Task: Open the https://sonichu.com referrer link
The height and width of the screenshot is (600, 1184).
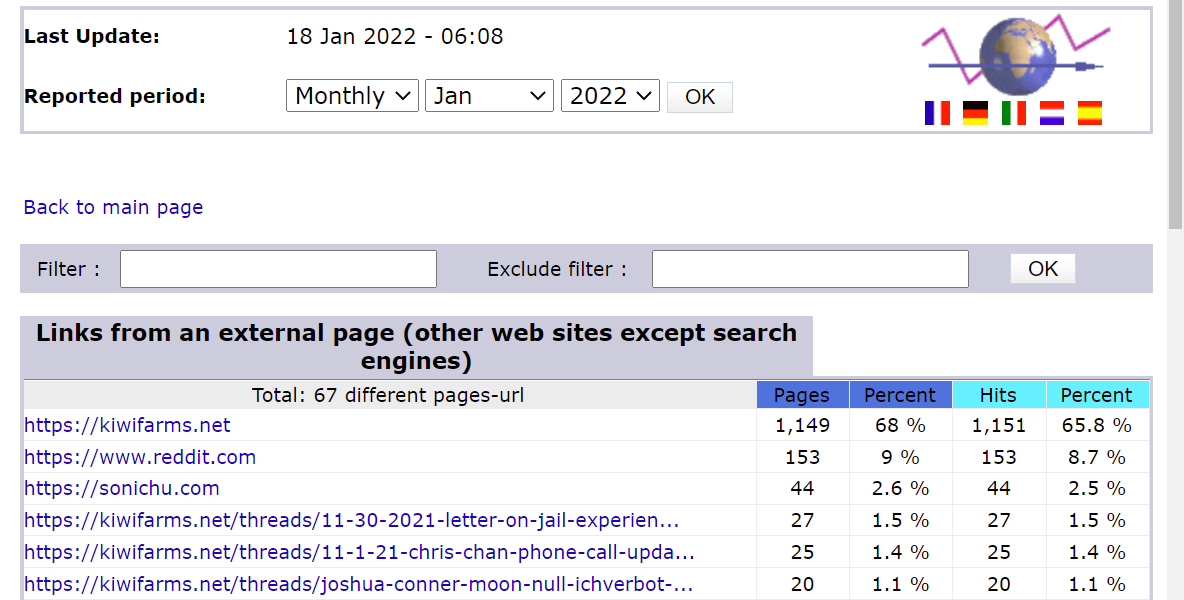Action: 122,488
